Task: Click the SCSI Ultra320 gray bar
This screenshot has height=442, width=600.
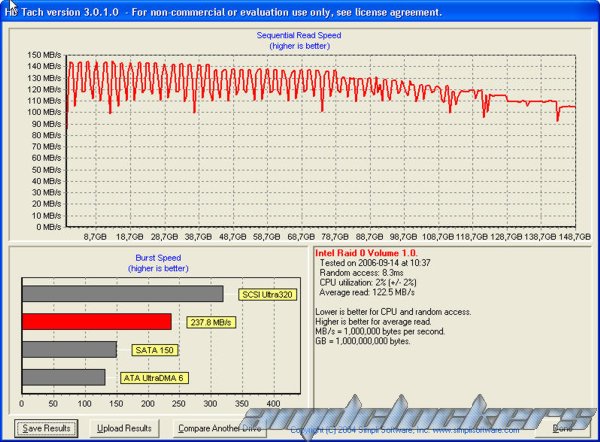Action: [122, 294]
